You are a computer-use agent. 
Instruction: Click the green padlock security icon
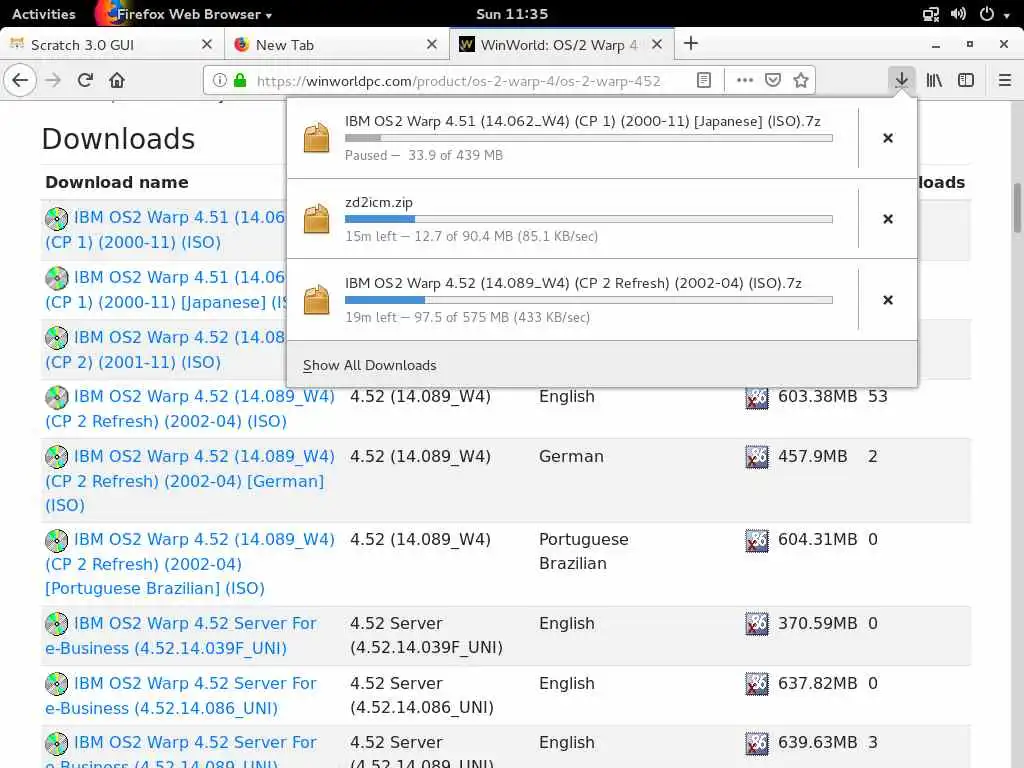240,80
